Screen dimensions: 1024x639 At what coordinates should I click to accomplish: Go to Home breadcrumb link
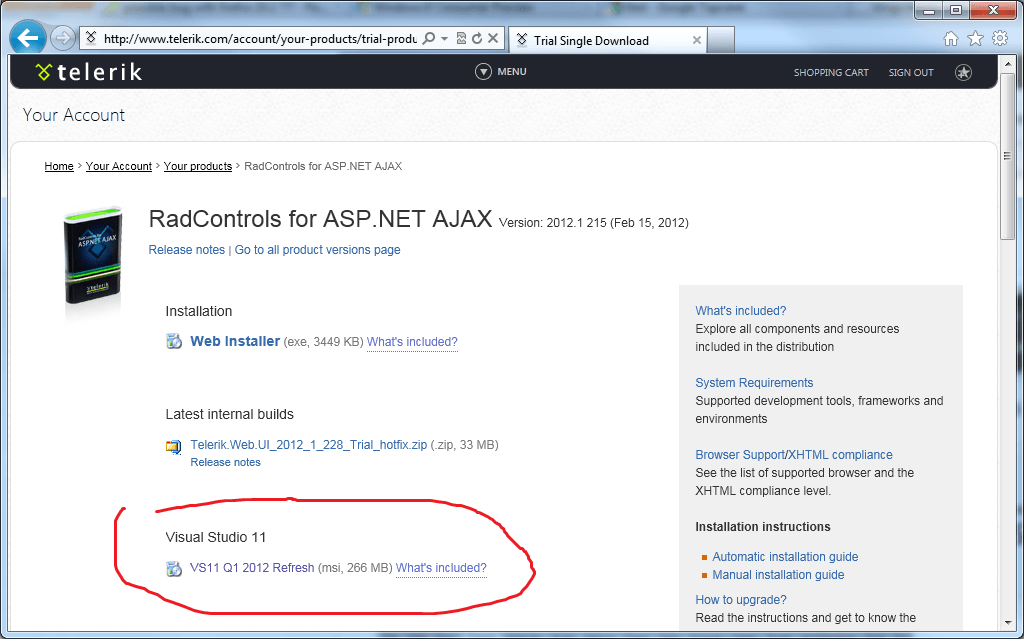59,166
